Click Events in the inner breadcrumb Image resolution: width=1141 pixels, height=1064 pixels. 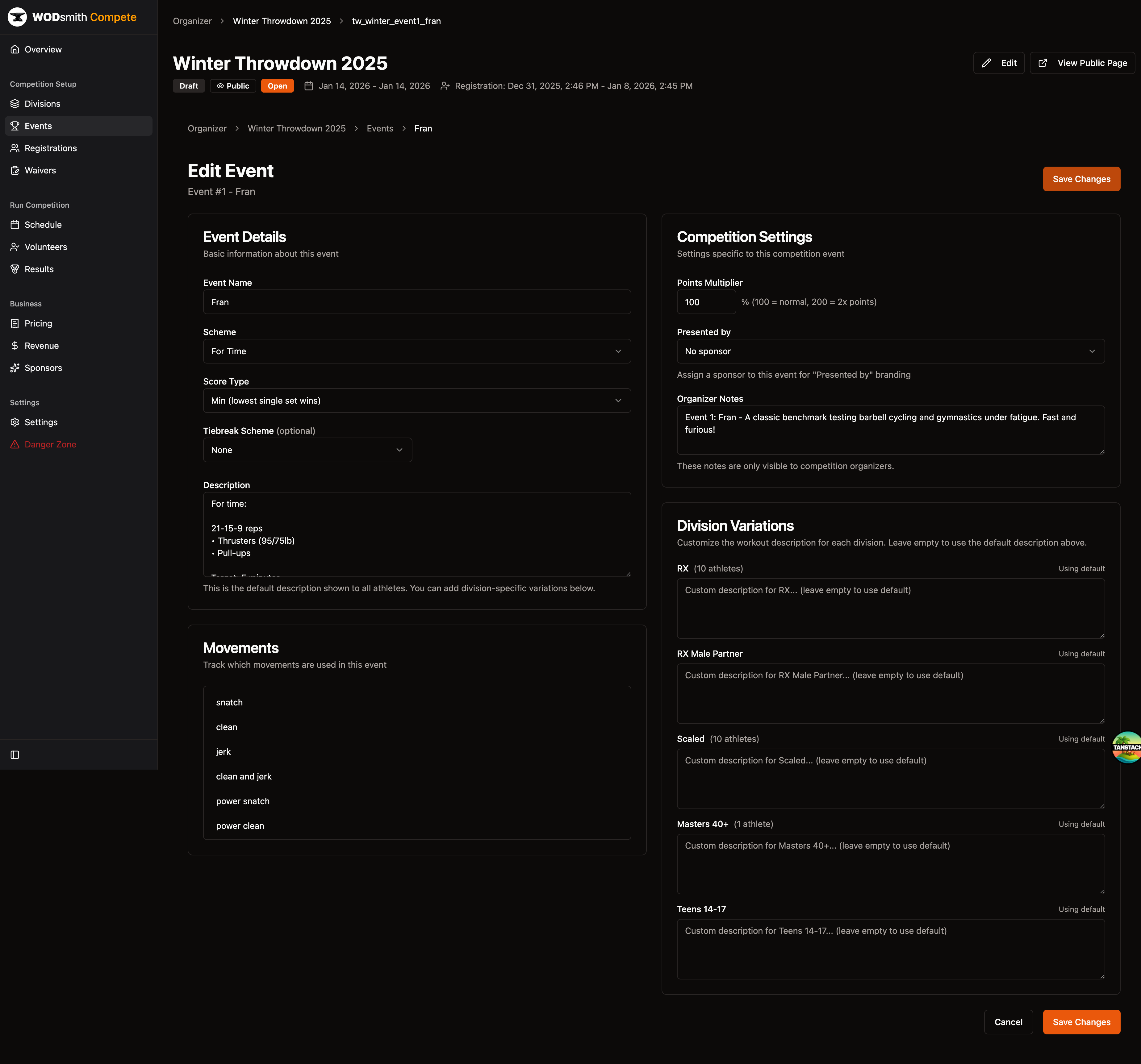click(380, 128)
